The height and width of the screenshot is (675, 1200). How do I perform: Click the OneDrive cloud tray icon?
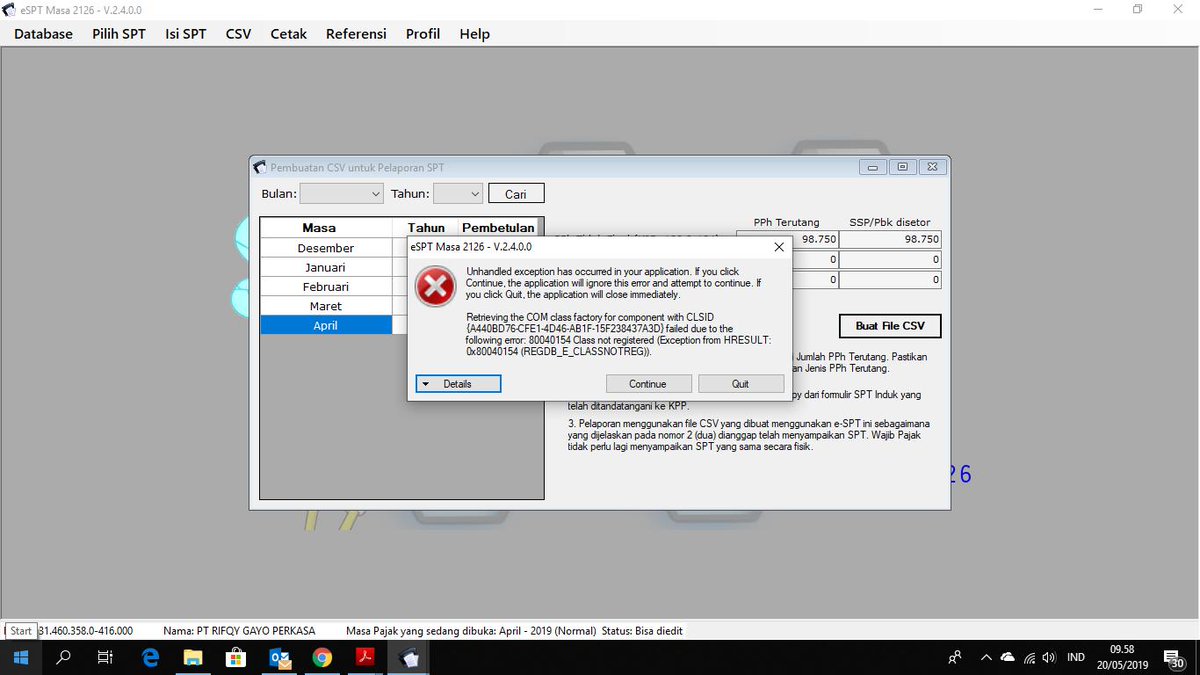1008,657
